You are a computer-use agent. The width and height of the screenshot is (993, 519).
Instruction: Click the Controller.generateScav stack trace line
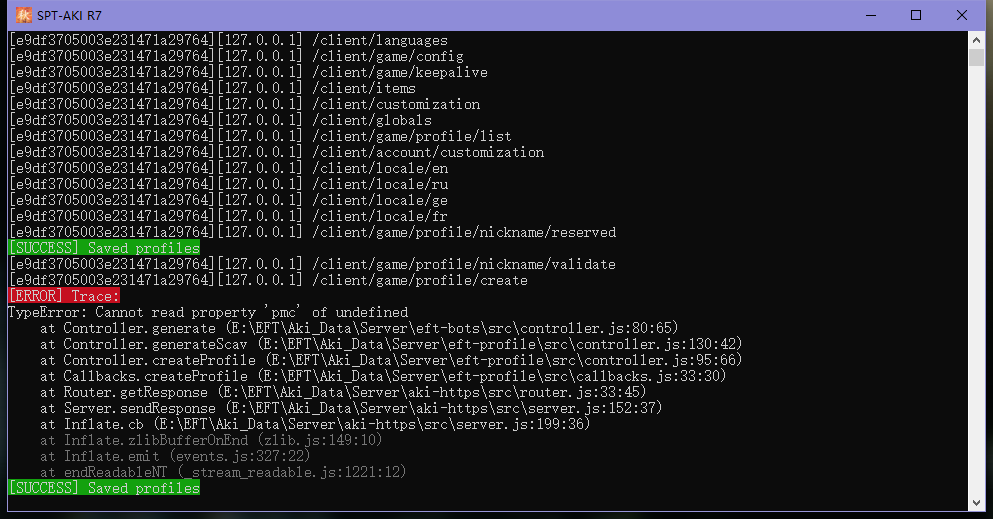coord(391,344)
